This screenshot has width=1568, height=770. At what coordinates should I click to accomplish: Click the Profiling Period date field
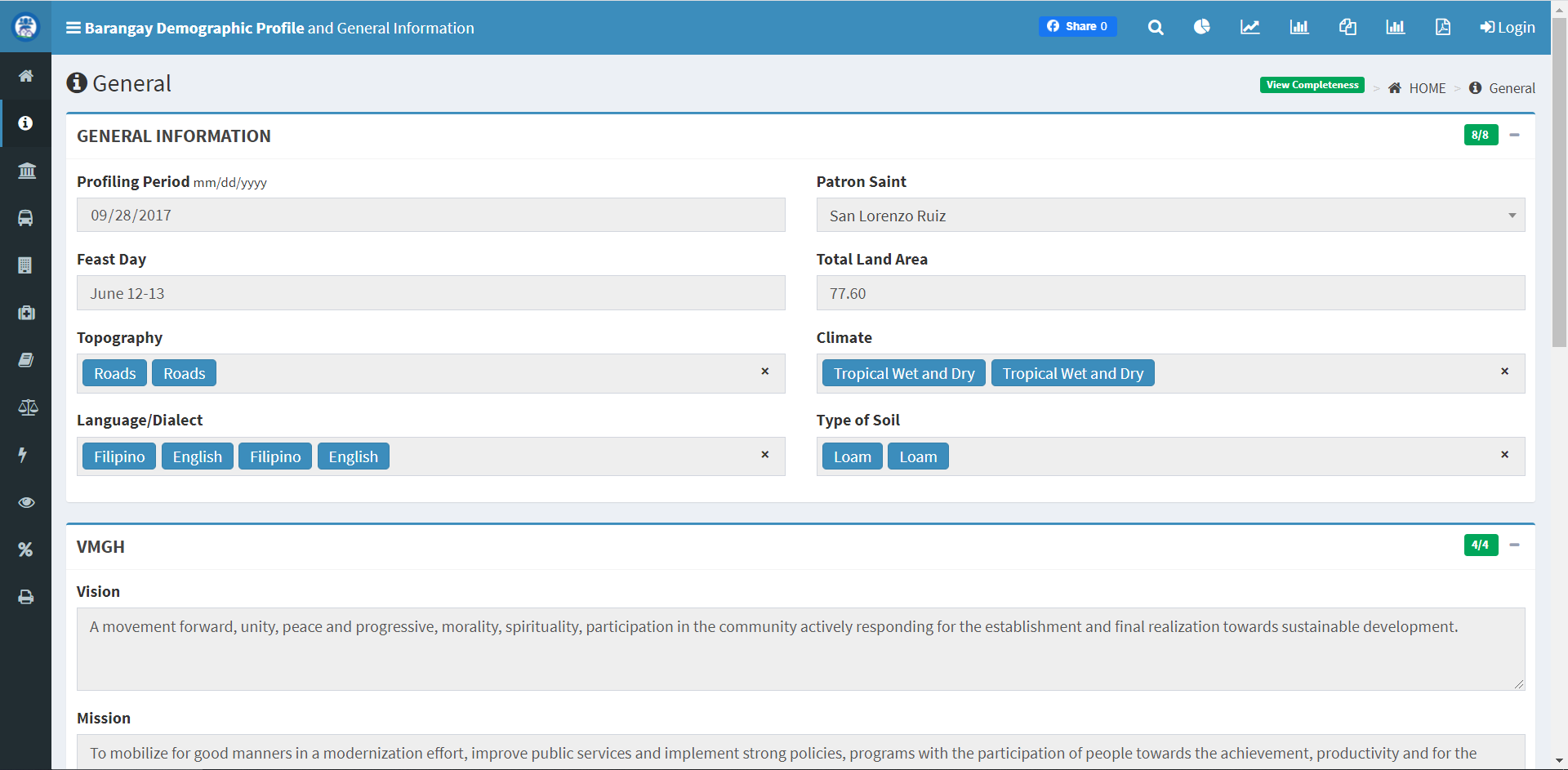point(431,215)
